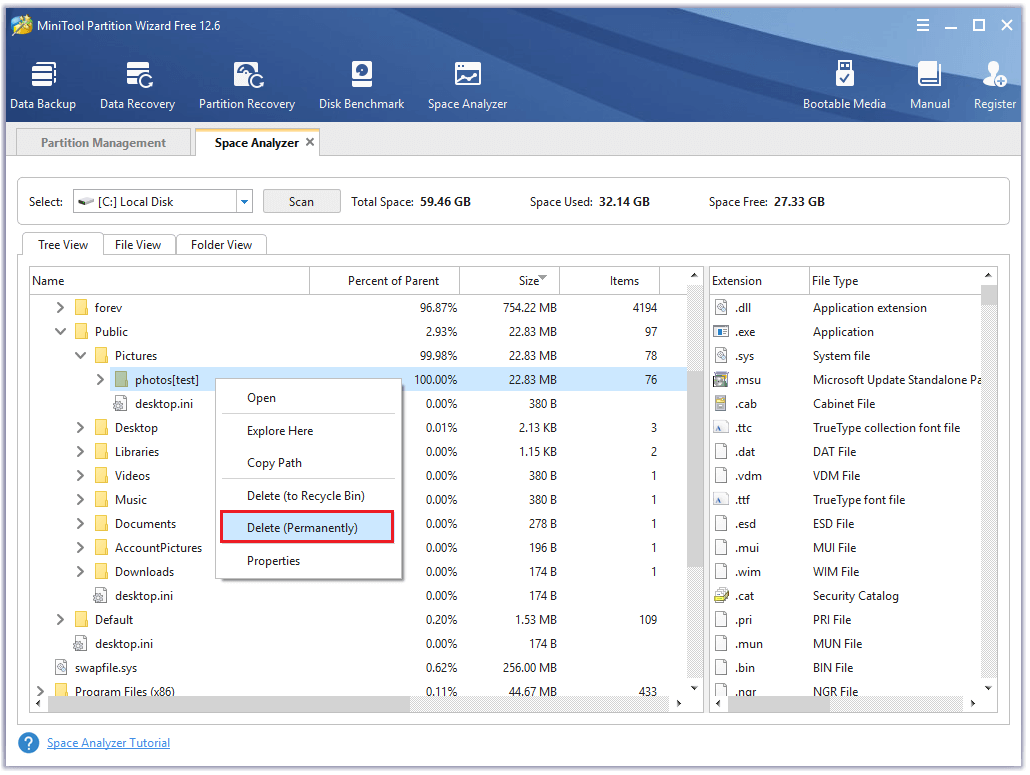Select the Tree View tab
The height and width of the screenshot is (775, 1030).
(63, 244)
